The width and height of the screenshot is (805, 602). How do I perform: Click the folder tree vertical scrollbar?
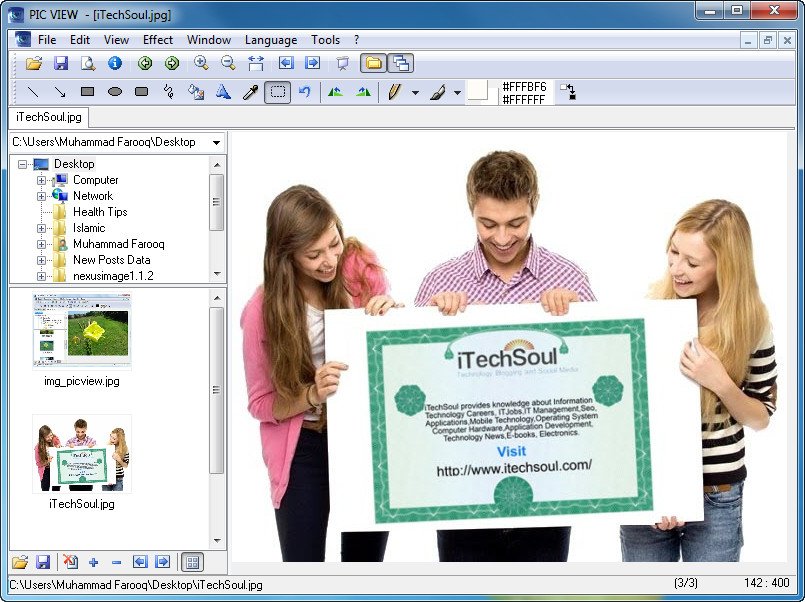click(217, 202)
